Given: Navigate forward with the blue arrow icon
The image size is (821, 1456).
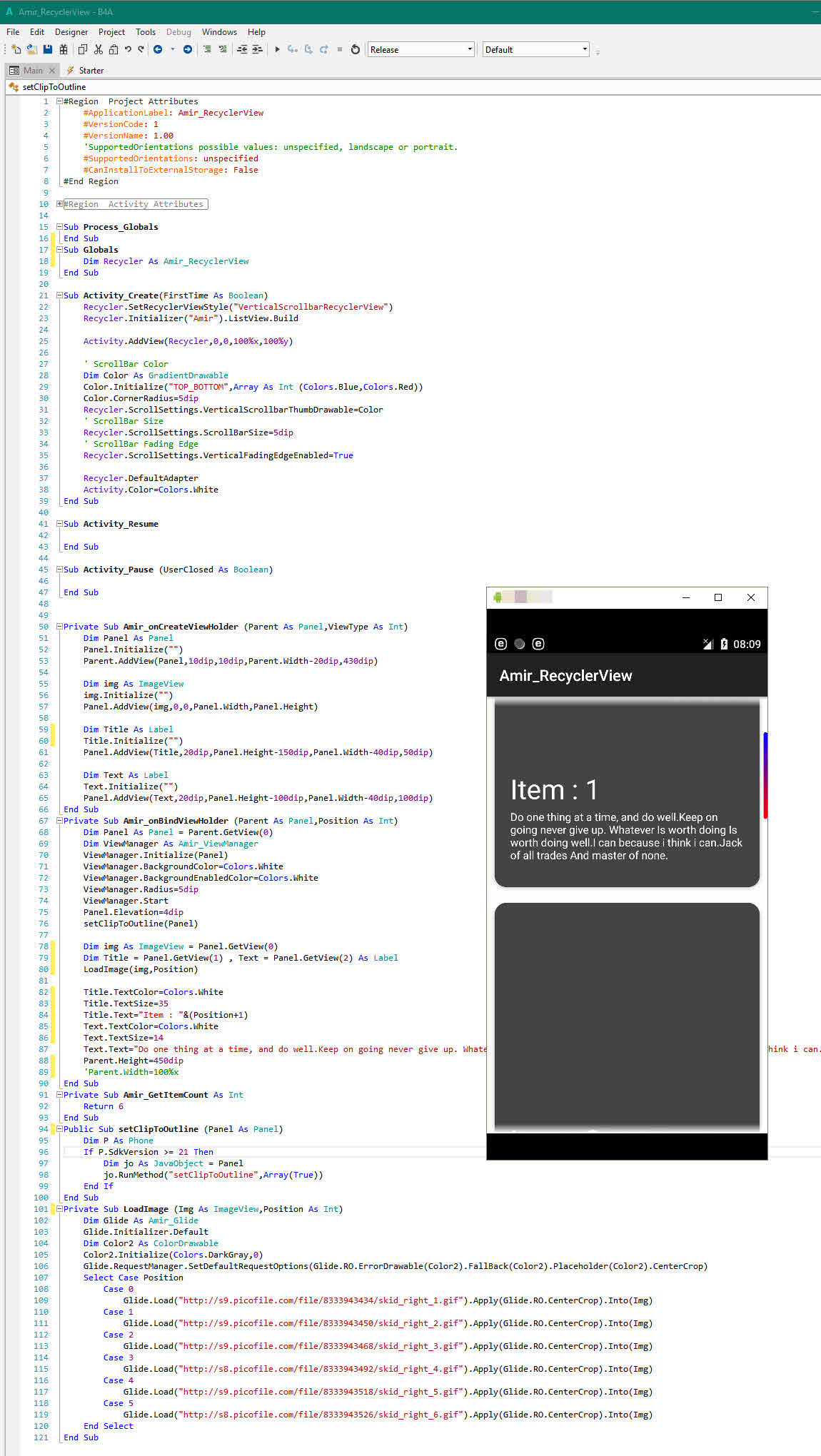Looking at the screenshot, I should coord(188,49).
